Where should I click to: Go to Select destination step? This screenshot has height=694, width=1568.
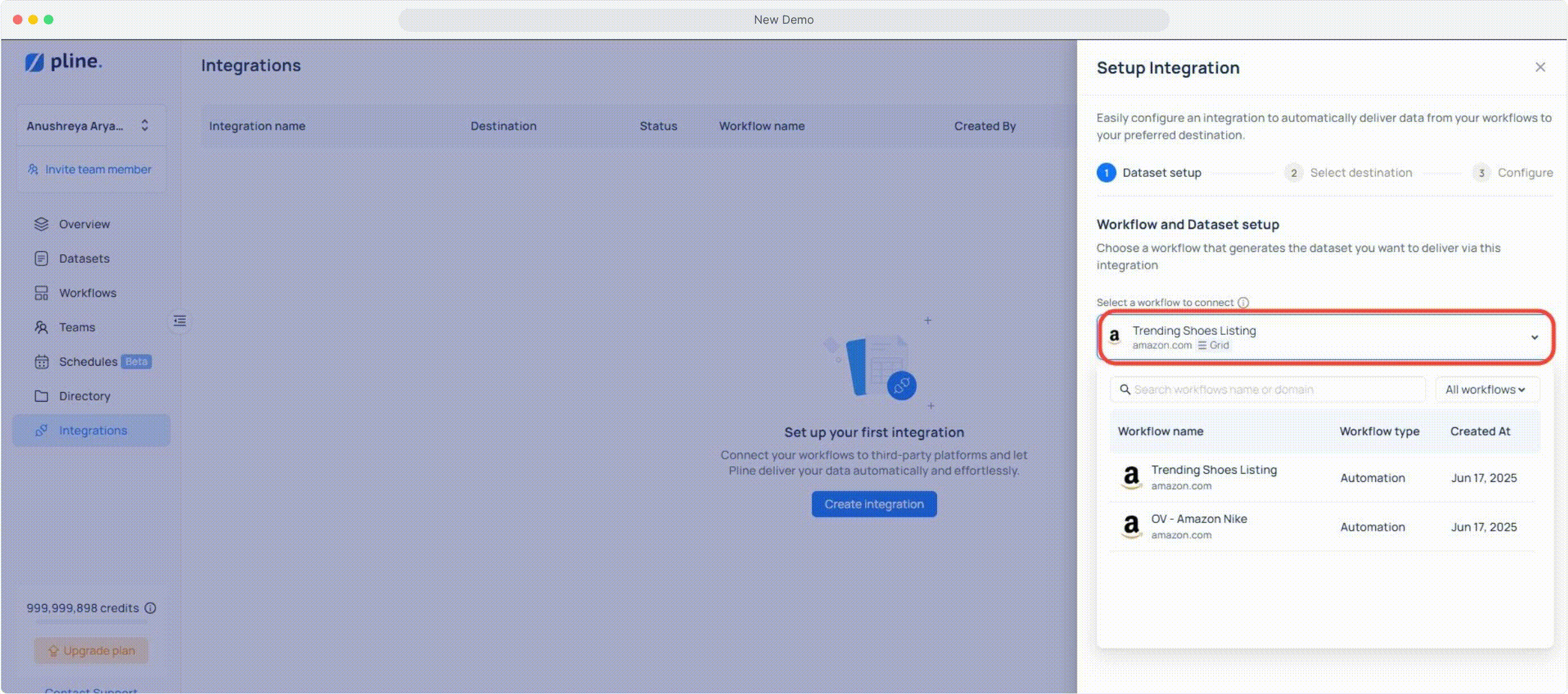pyautogui.click(x=1360, y=173)
